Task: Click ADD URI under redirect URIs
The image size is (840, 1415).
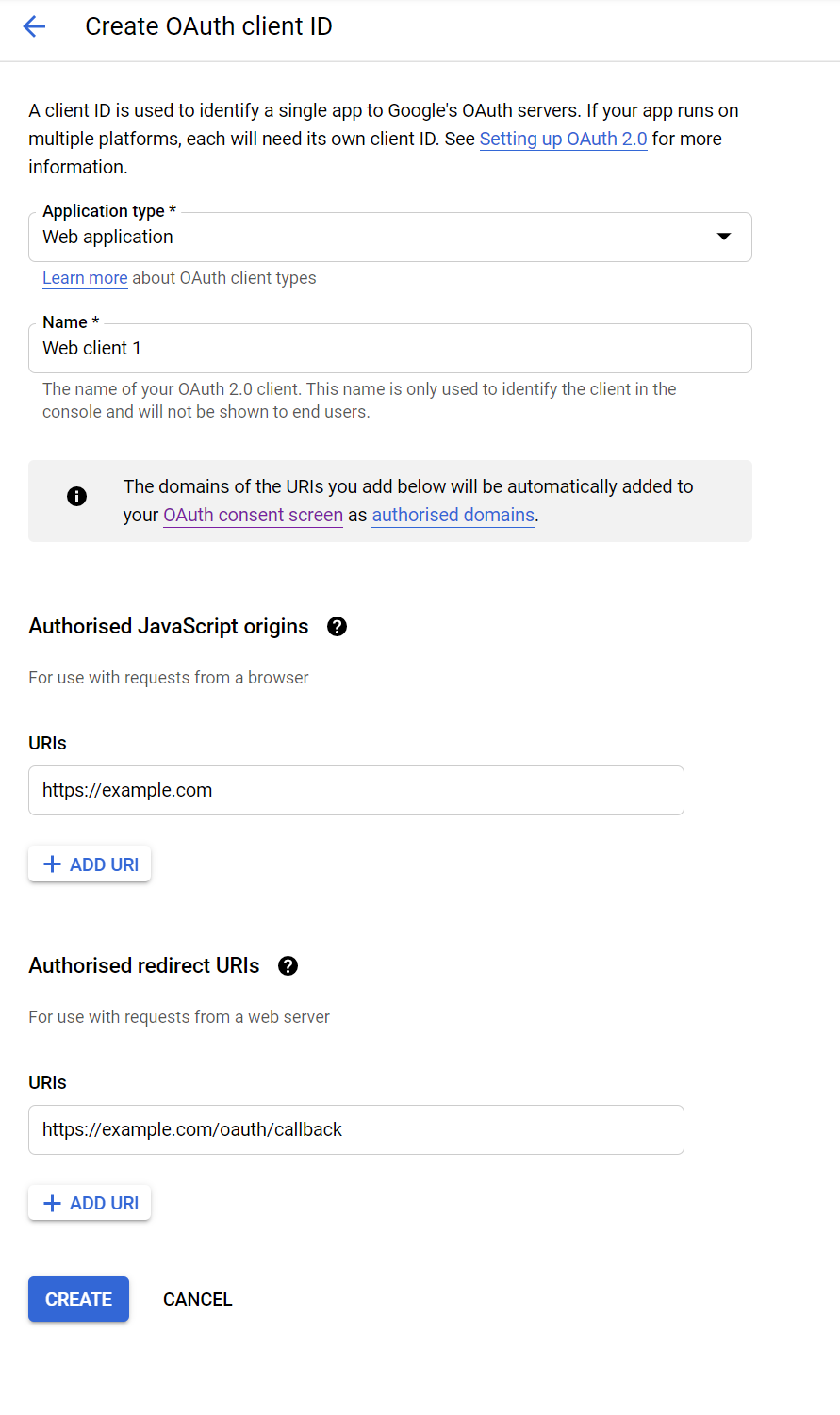Action: [x=90, y=1202]
